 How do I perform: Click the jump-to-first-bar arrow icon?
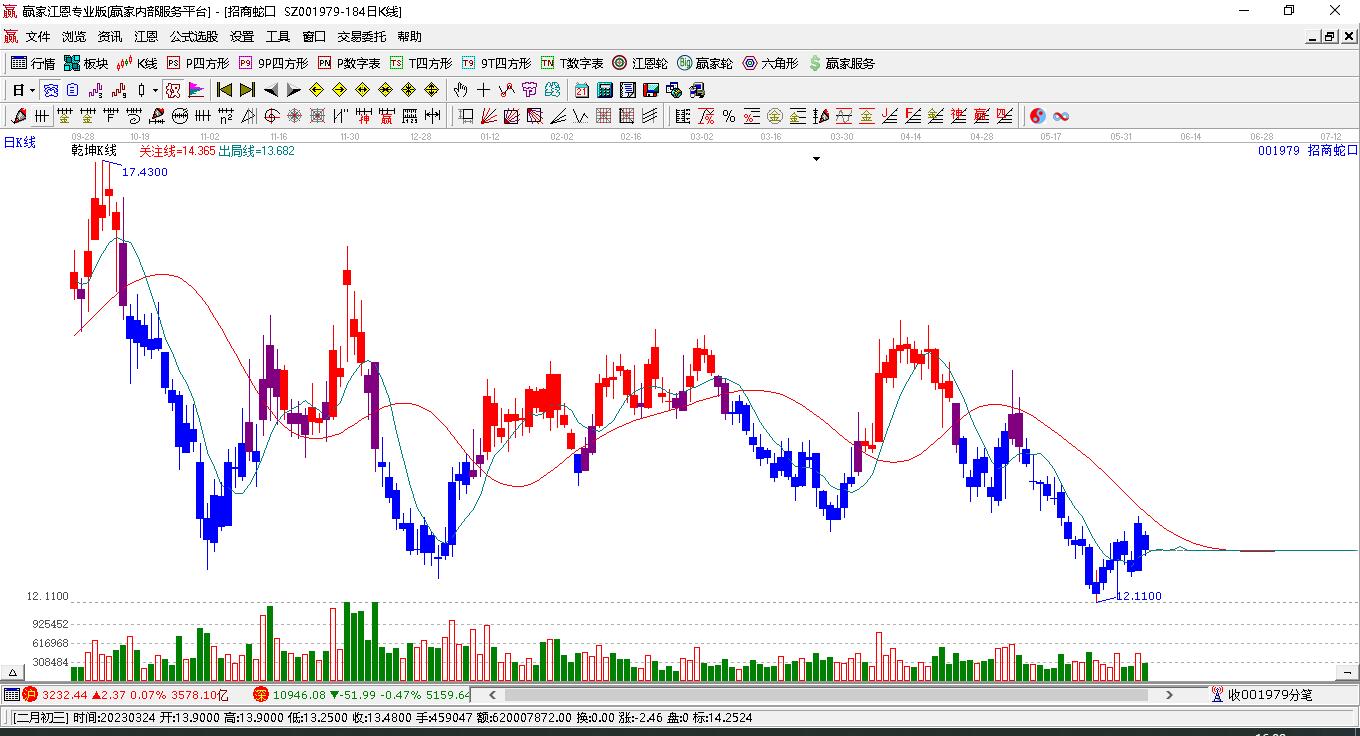[224, 90]
